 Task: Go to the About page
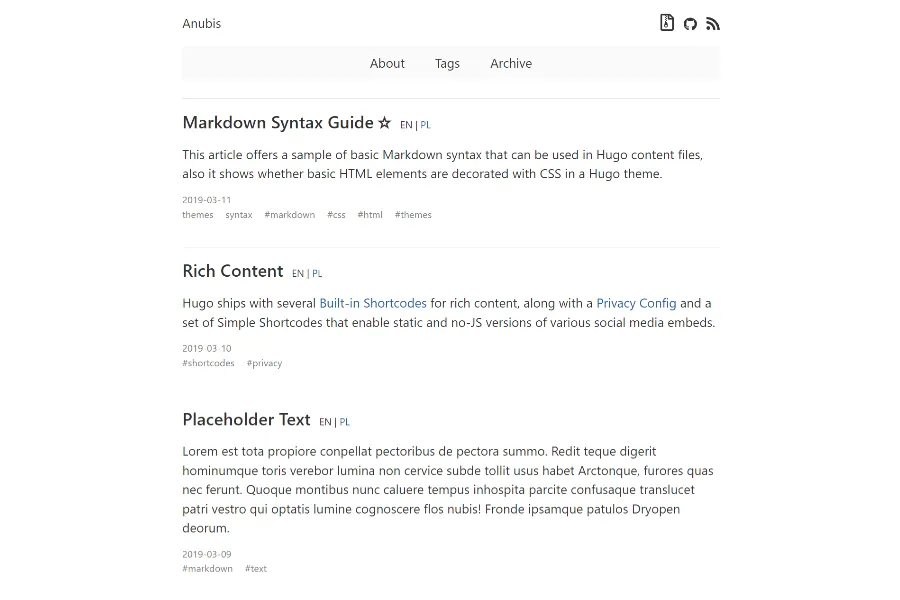(387, 63)
